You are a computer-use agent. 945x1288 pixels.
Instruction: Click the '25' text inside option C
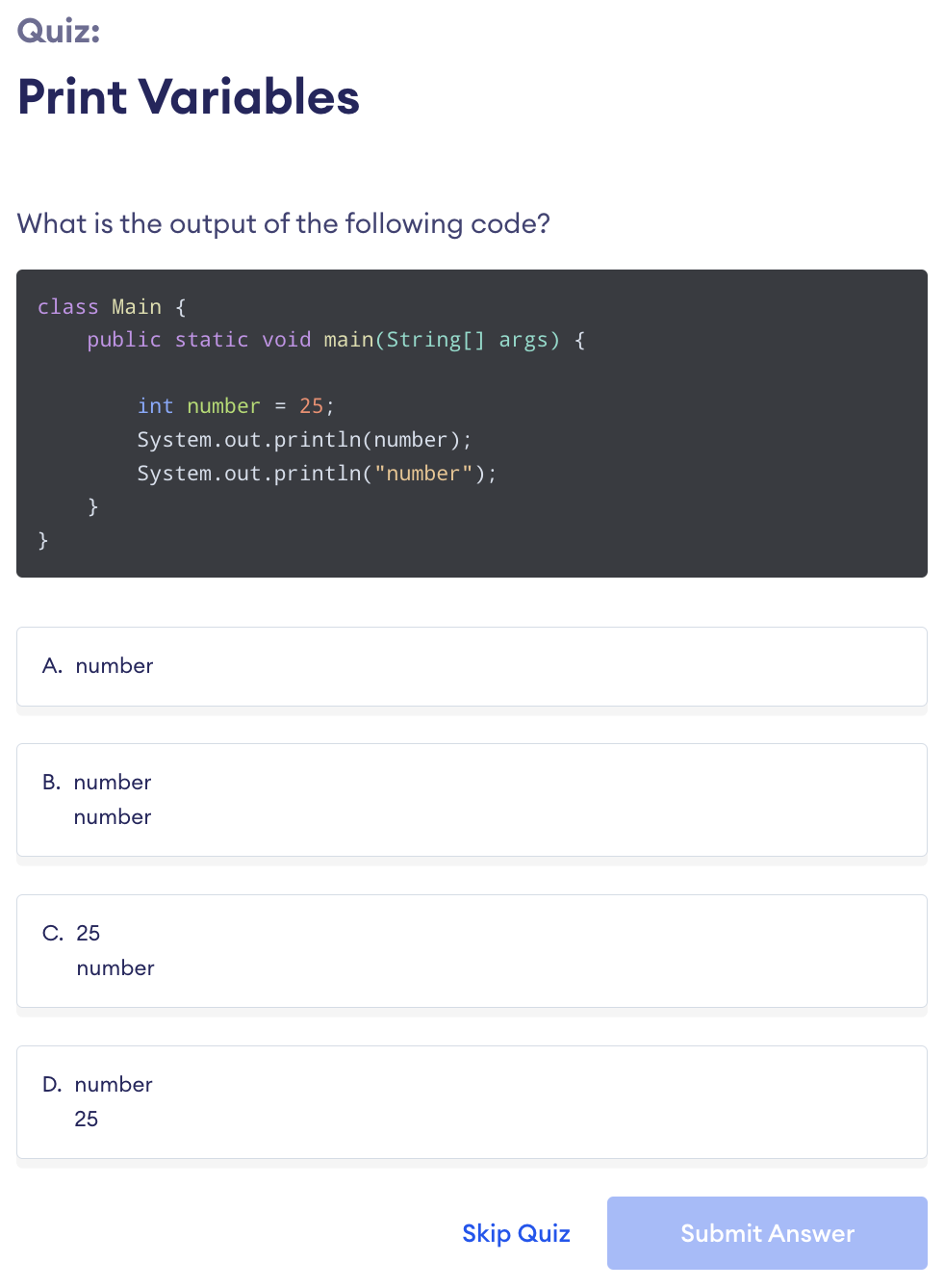(x=87, y=933)
